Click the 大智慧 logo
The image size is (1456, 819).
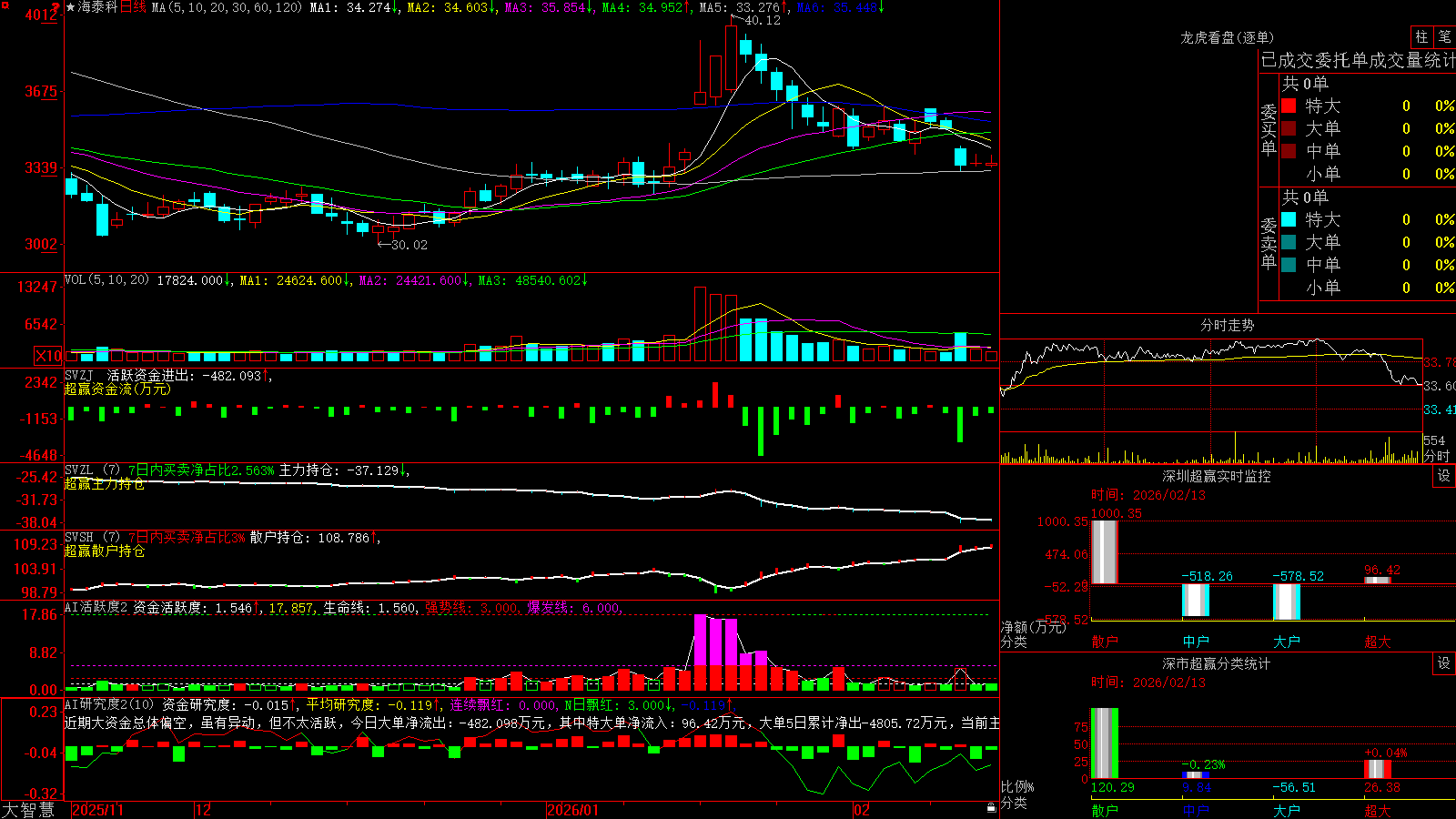click(28, 810)
